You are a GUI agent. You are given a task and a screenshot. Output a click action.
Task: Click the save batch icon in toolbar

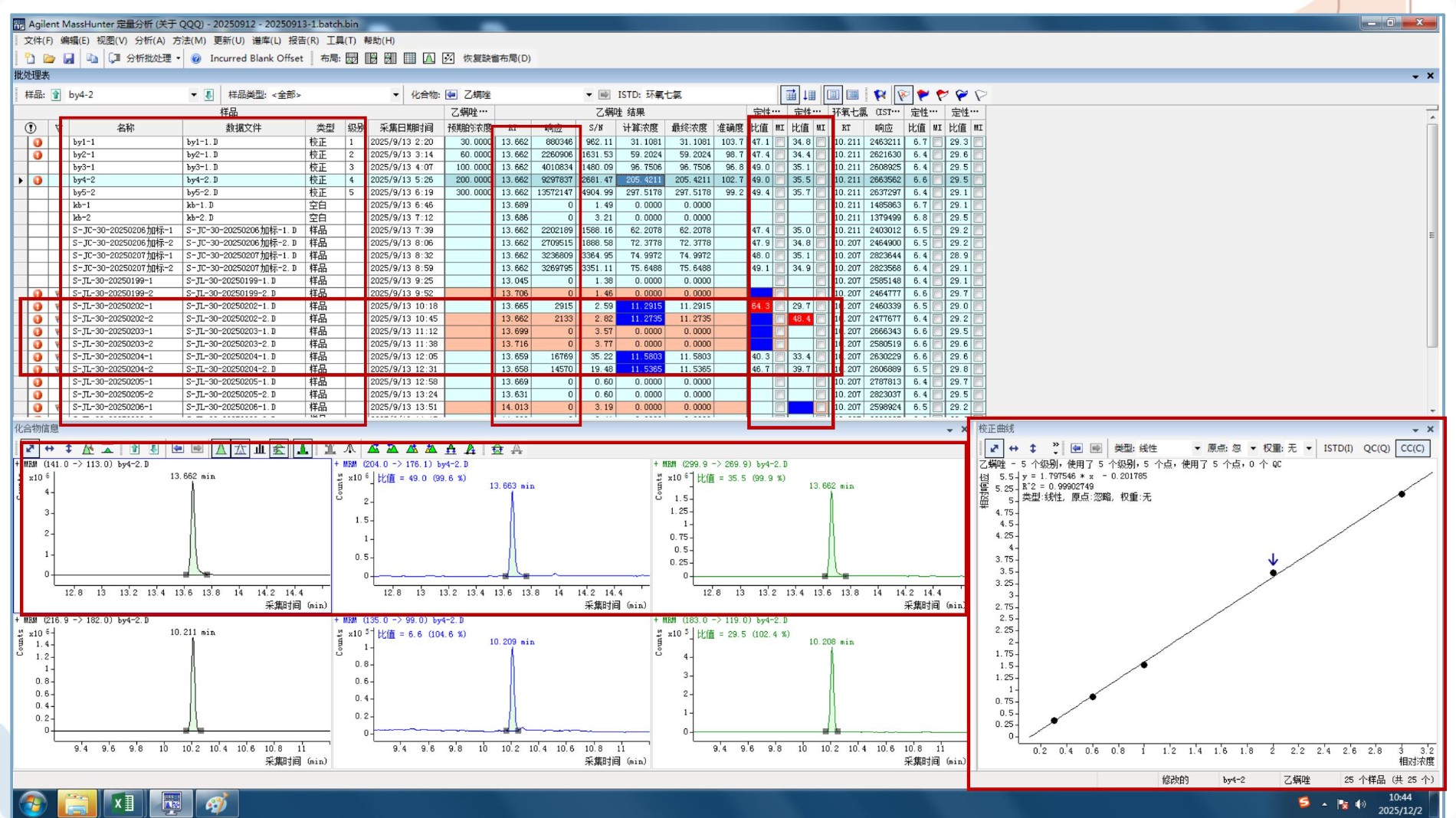coord(69,58)
